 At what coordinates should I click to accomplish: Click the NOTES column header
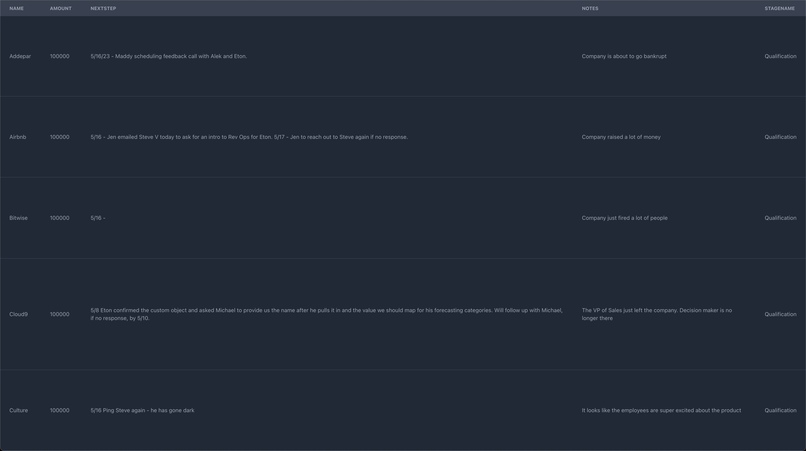pyautogui.click(x=590, y=8)
